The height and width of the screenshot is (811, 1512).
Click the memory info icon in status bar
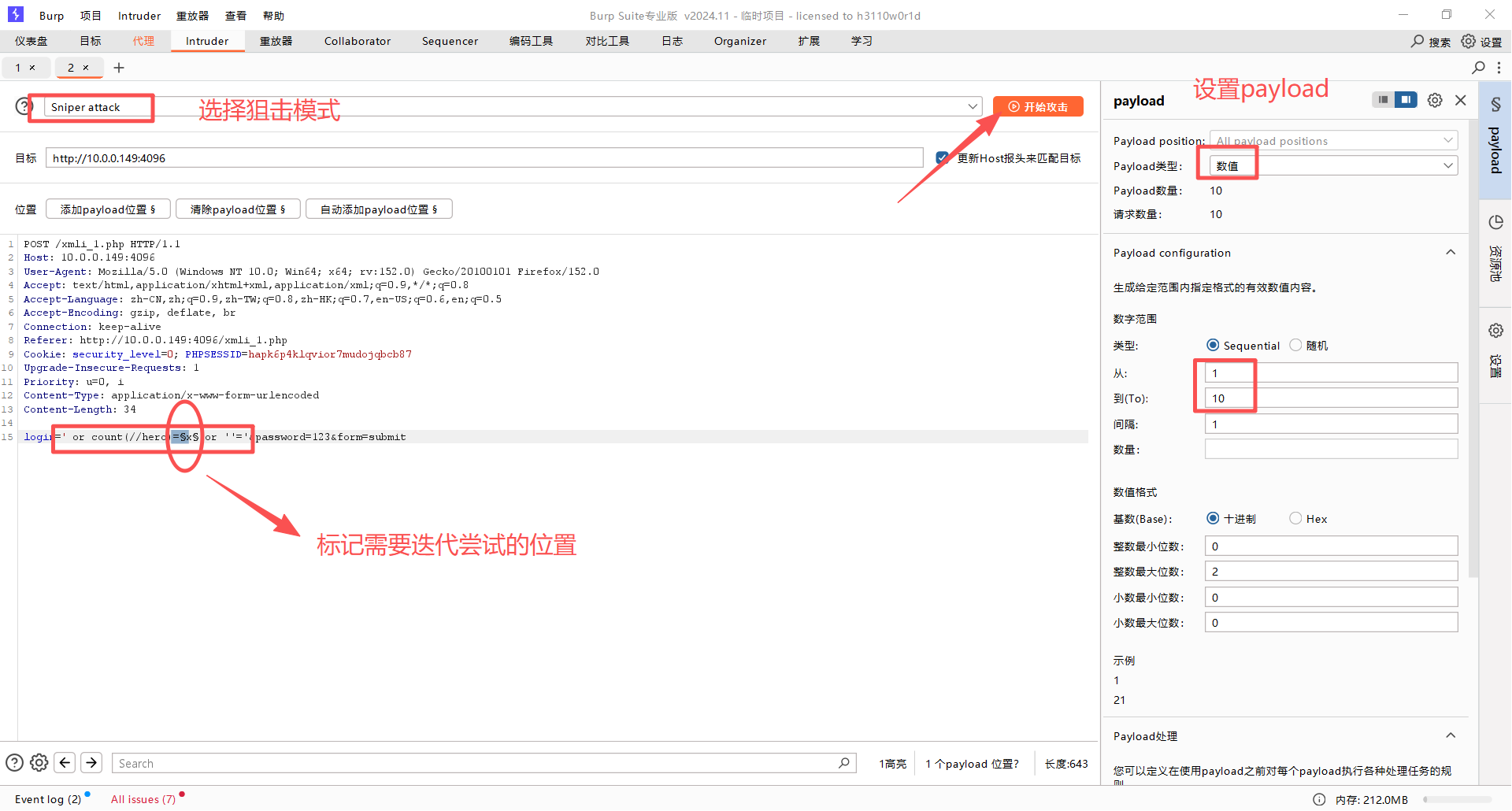1319,799
